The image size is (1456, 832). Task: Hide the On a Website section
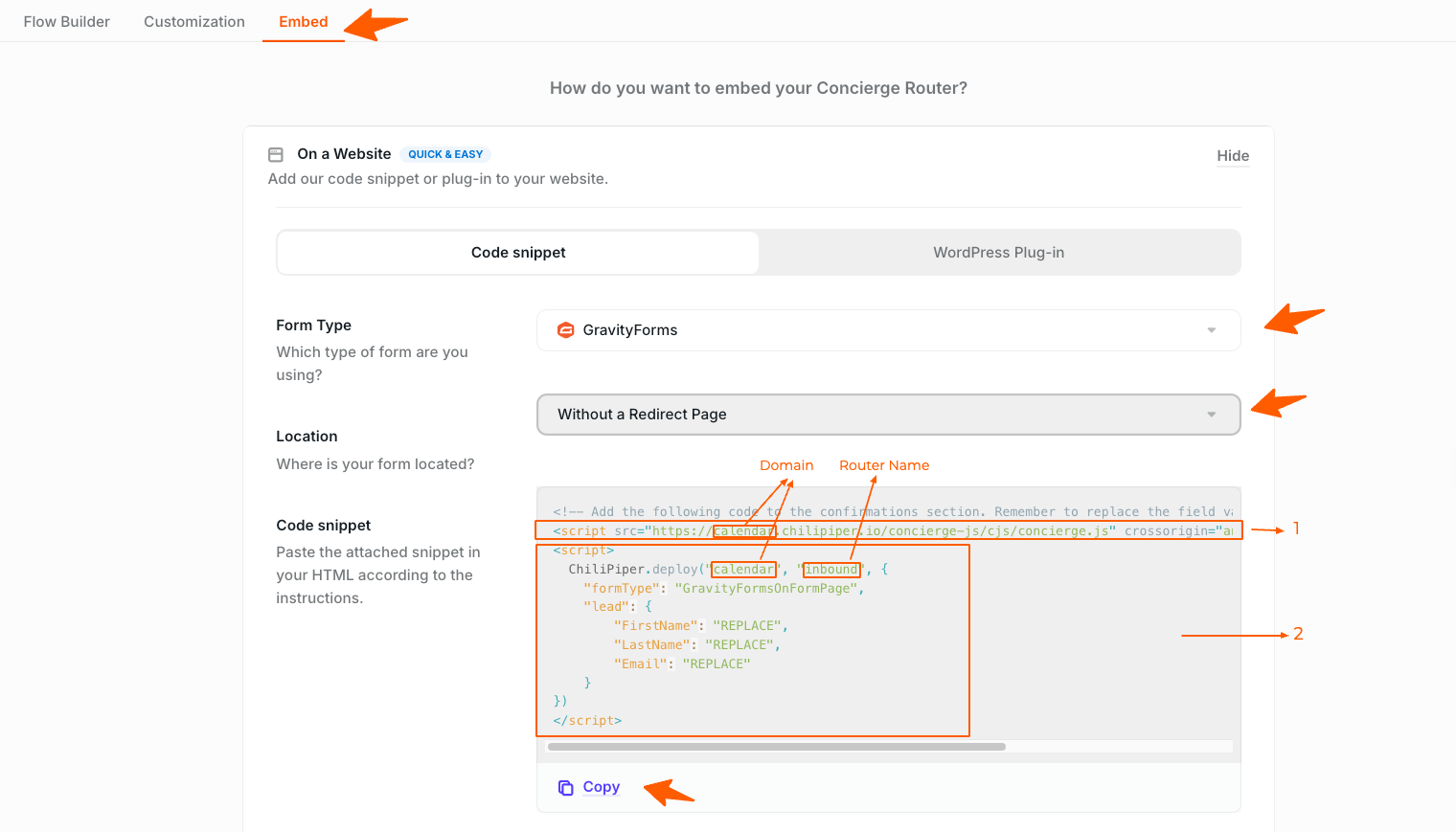(1232, 156)
